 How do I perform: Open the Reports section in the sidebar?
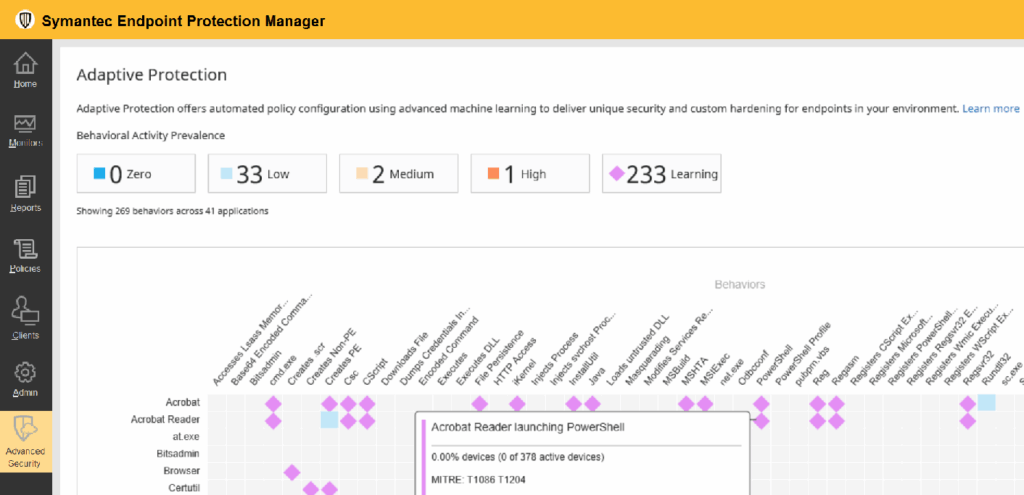click(25, 194)
